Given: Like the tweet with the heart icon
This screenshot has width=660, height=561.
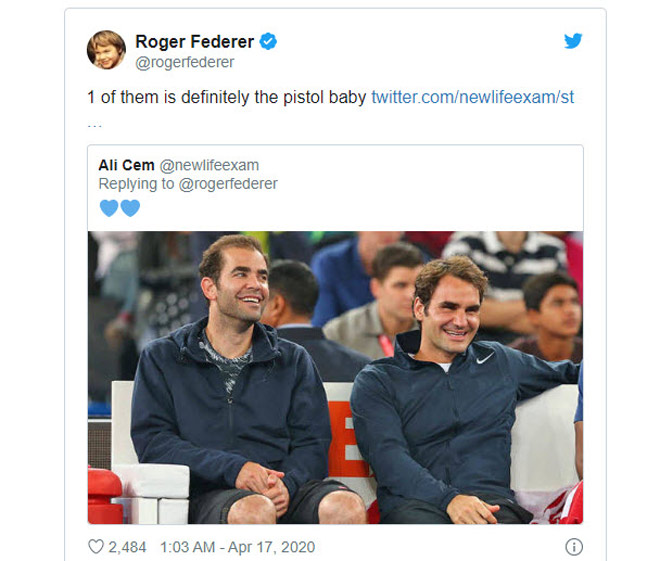Looking at the screenshot, I should click(96, 546).
